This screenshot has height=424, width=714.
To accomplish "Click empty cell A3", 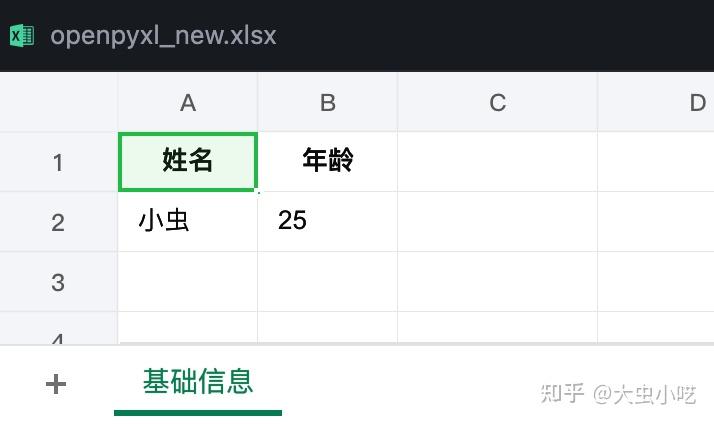I will click(188, 282).
